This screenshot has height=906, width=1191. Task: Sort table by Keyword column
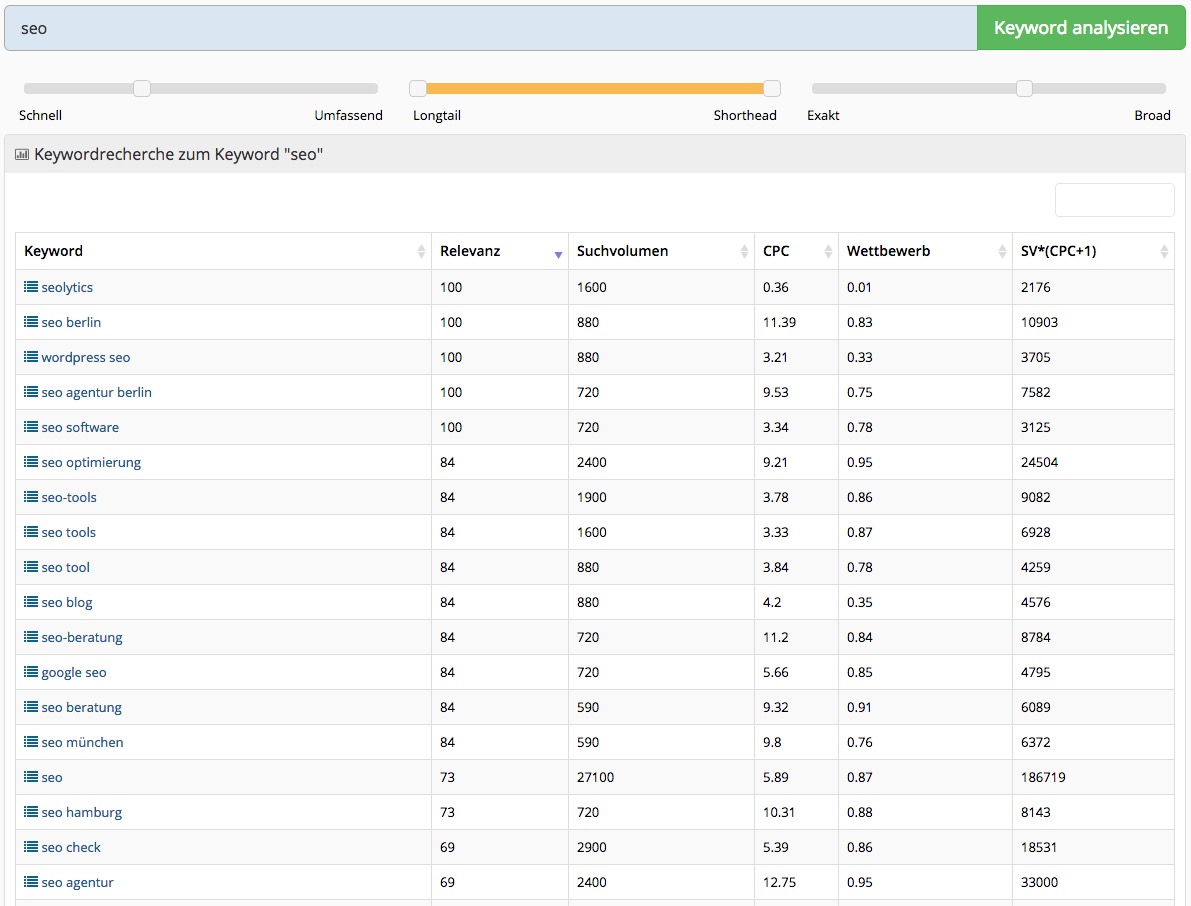[x=223, y=251]
